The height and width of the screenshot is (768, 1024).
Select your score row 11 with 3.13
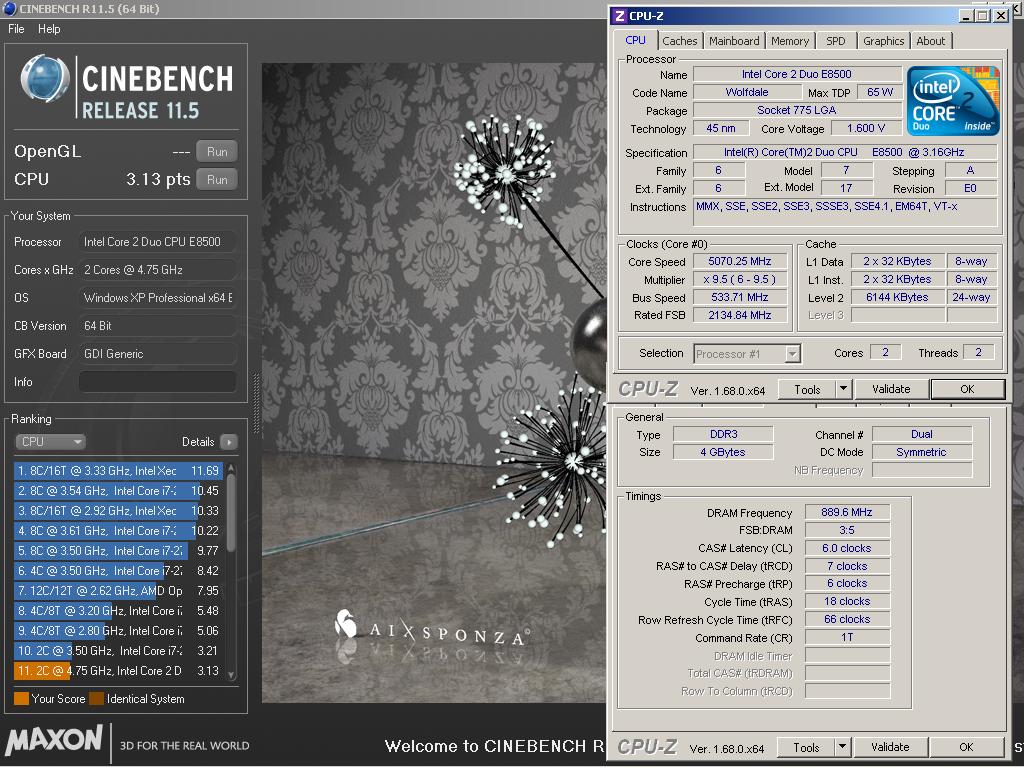(x=118, y=671)
